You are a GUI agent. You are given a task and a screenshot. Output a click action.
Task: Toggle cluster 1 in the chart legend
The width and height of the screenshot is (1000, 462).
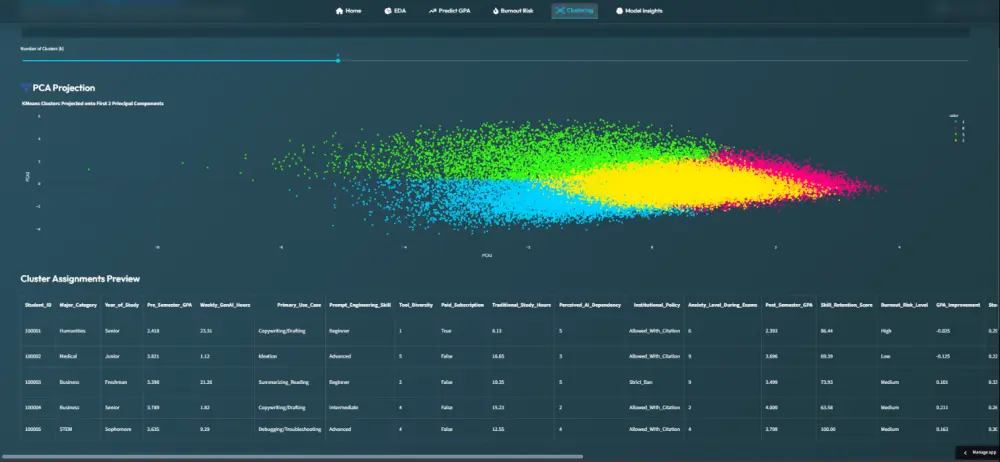coord(958,121)
